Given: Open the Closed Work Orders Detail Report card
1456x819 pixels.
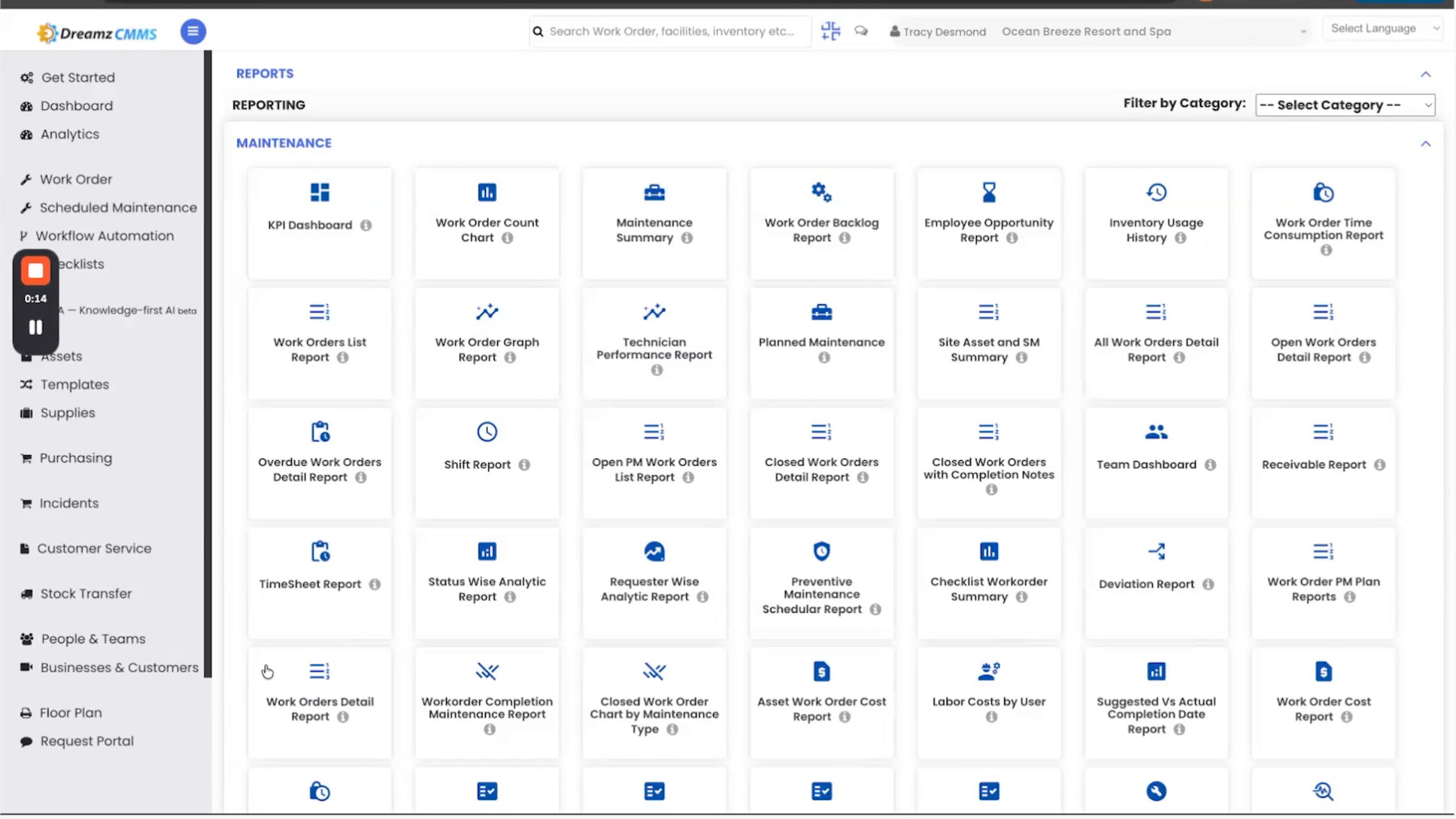Looking at the screenshot, I should coord(821,463).
